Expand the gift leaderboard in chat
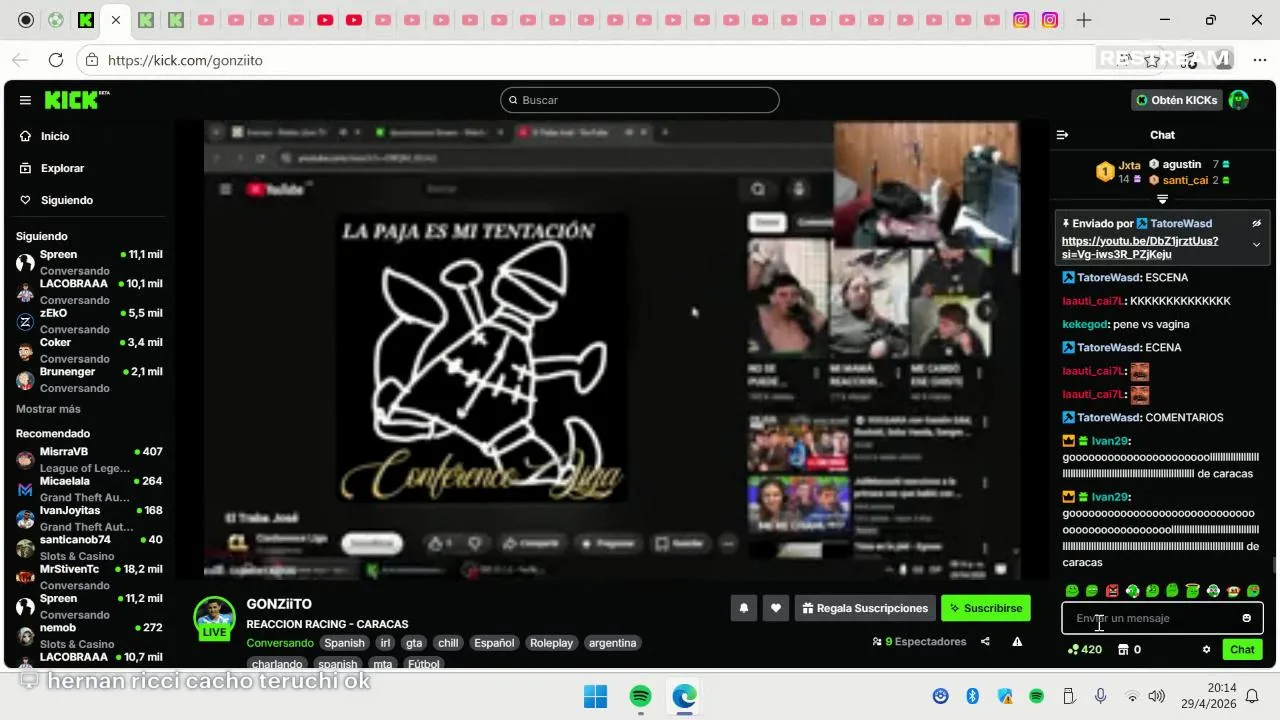The image size is (1280, 720). pos(1162,199)
